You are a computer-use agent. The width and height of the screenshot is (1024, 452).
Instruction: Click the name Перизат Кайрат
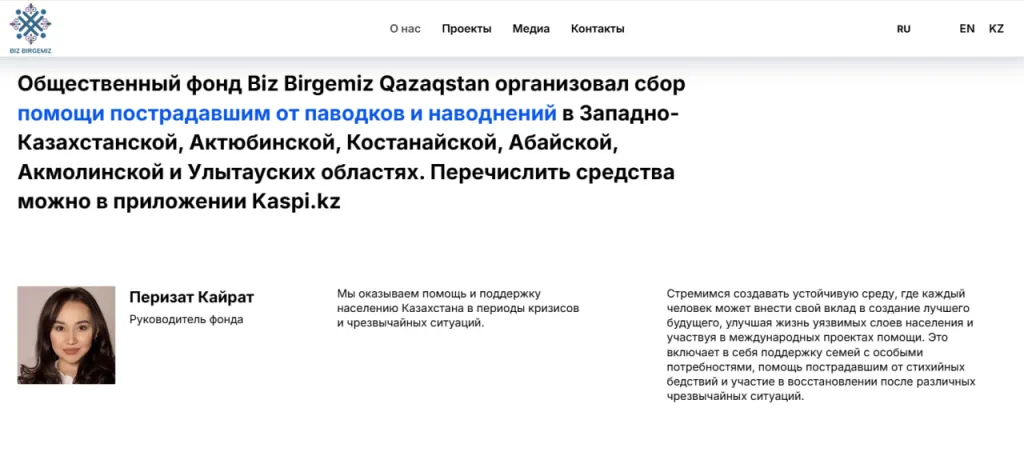pyautogui.click(x=192, y=297)
